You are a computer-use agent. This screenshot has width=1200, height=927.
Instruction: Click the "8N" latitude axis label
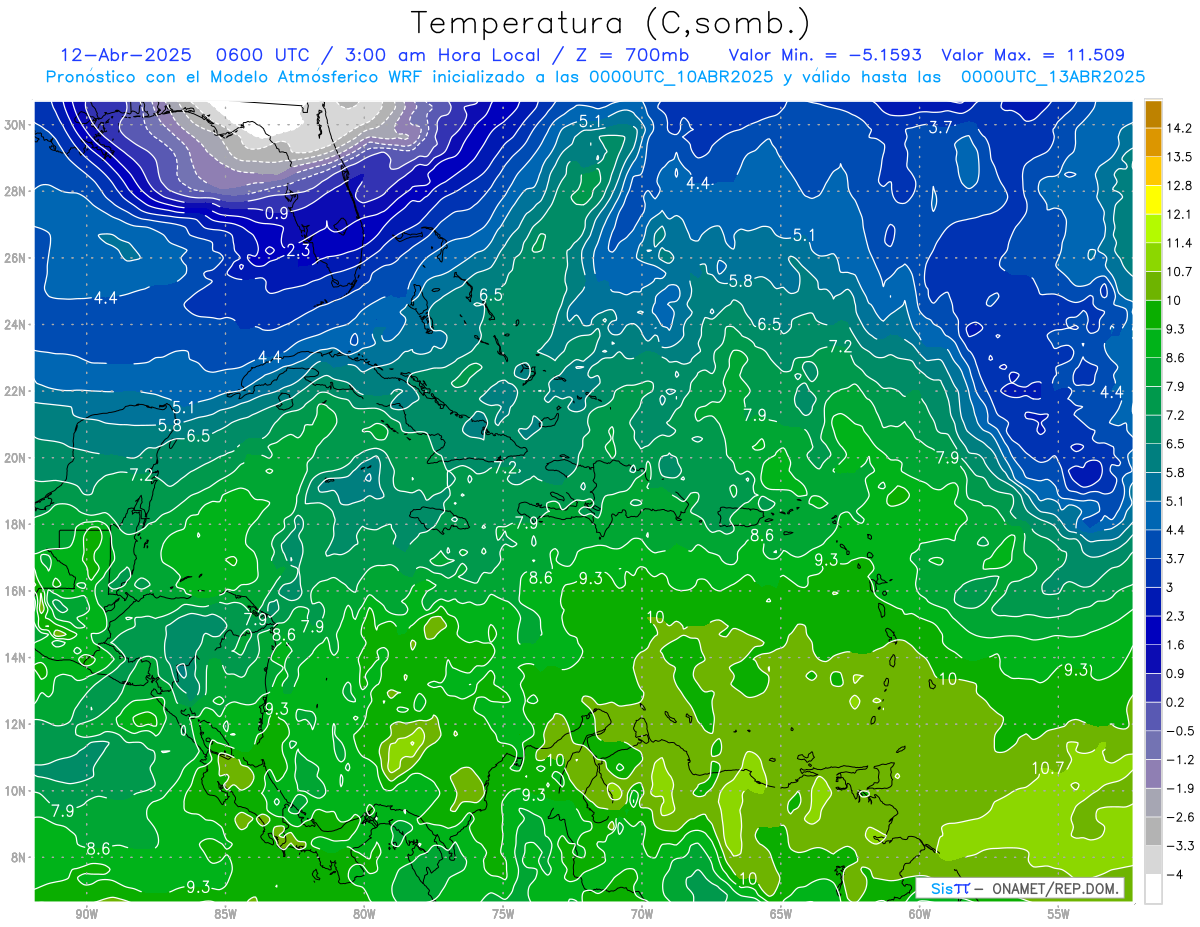click(19, 857)
